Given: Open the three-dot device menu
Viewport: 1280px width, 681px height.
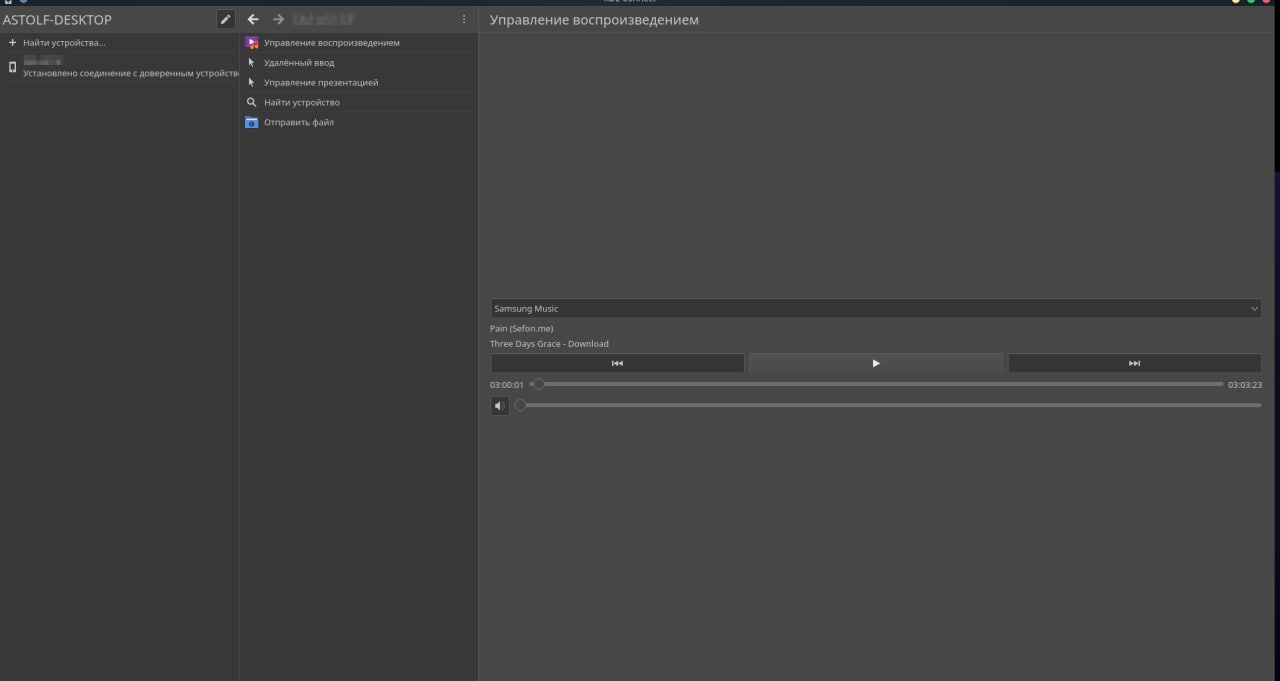Looking at the screenshot, I should (464, 19).
